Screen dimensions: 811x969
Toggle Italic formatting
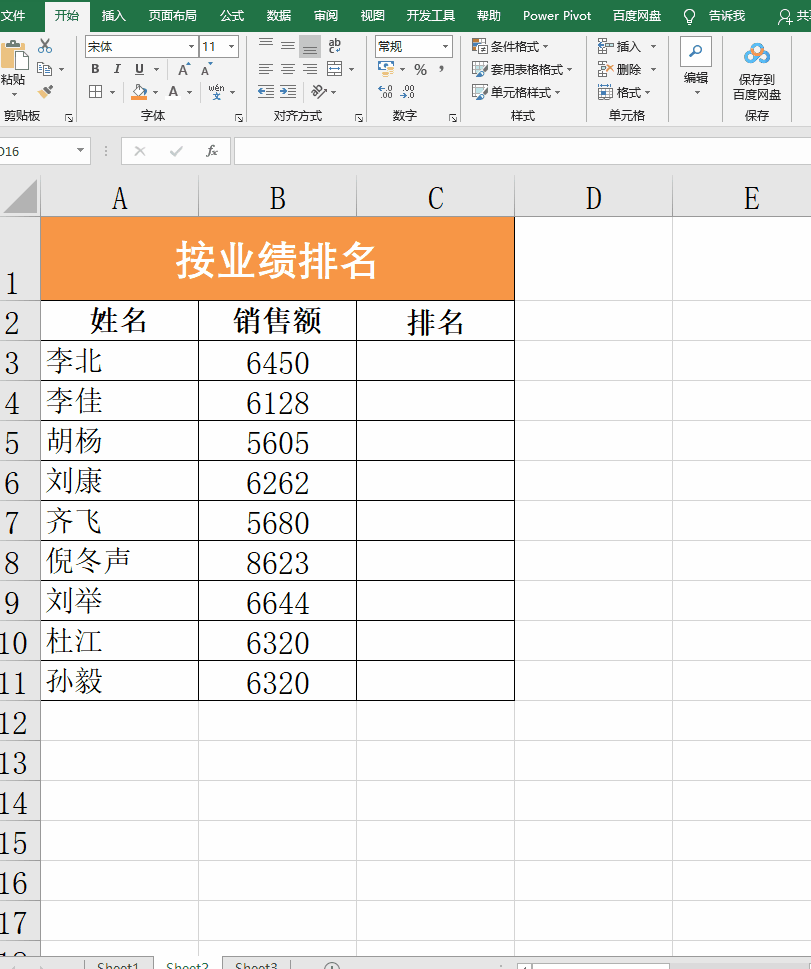pos(117,69)
